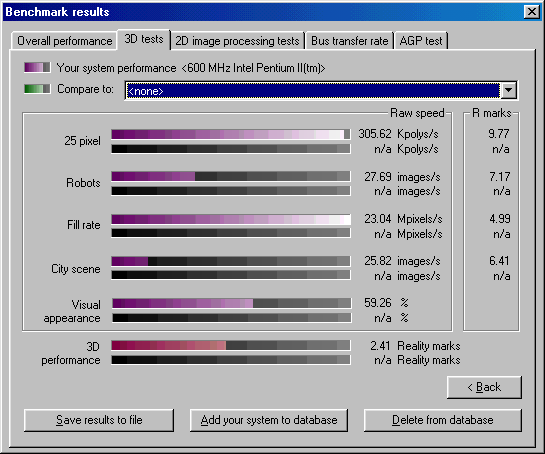The width and height of the screenshot is (545, 454).
Task: Click the Back button
Action: pyautogui.click(x=484, y=387)
